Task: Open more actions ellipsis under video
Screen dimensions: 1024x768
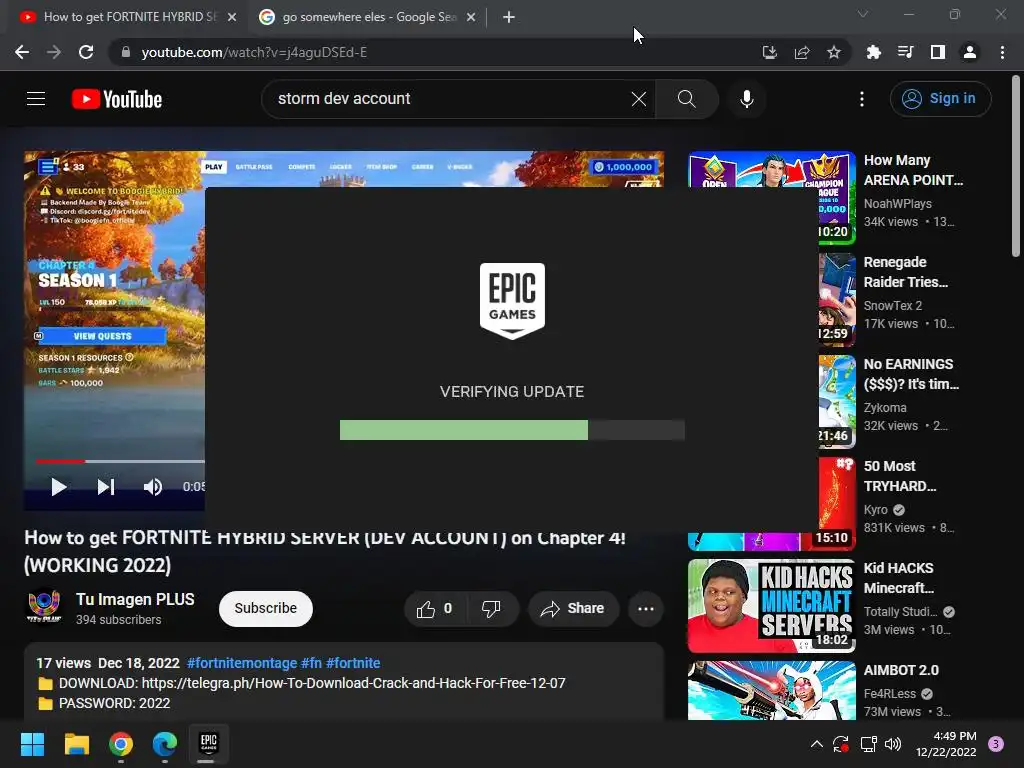Action: 646,609
